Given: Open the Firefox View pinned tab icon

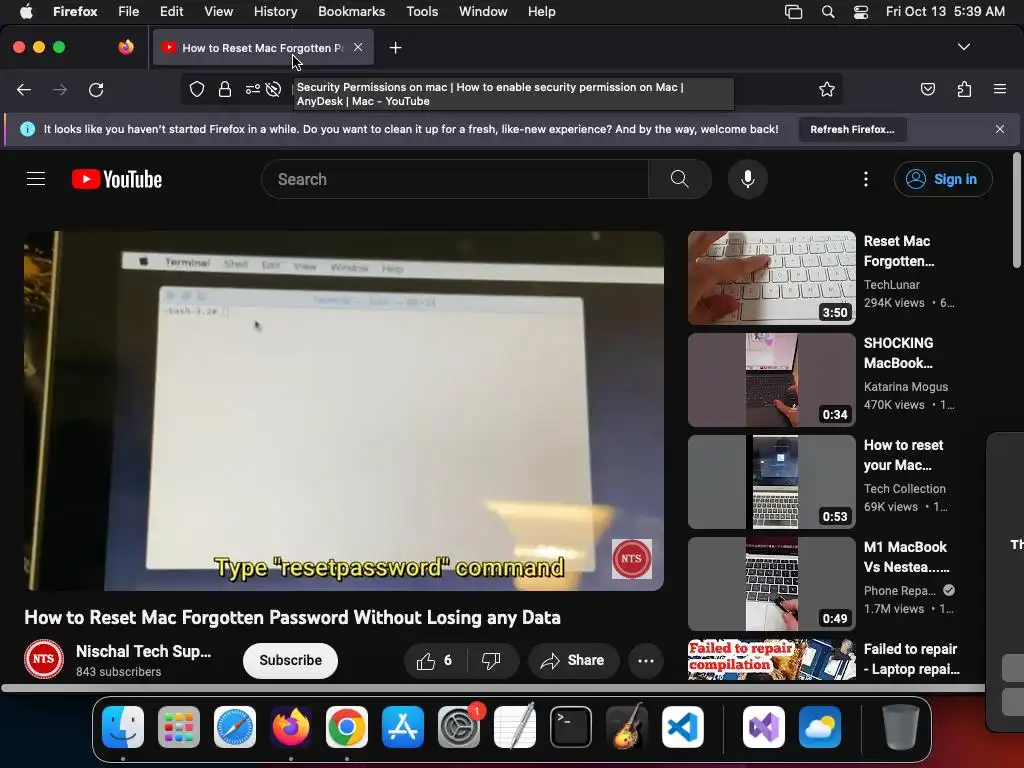Looking at the screenshot, I should 126,47.
